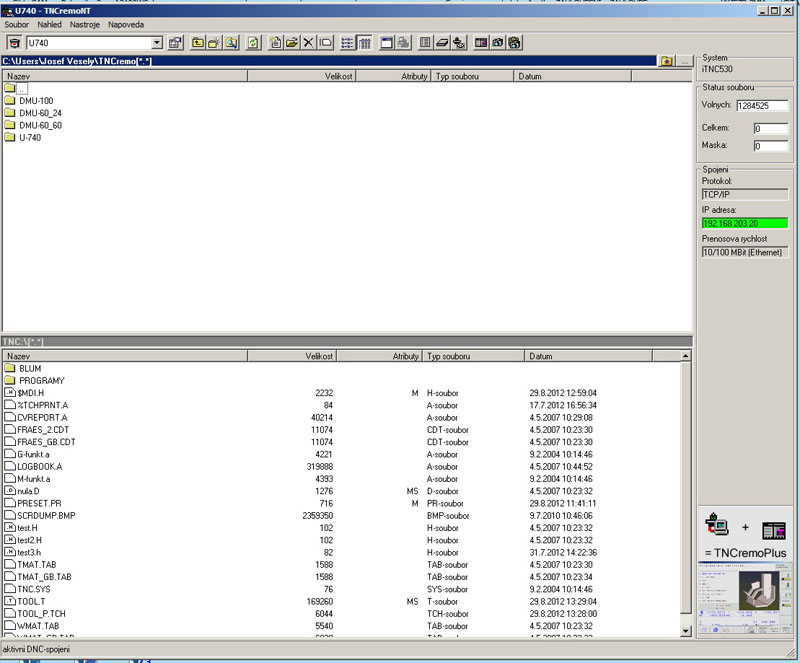Click the connect icon left of U740 box

pos(13,43)
